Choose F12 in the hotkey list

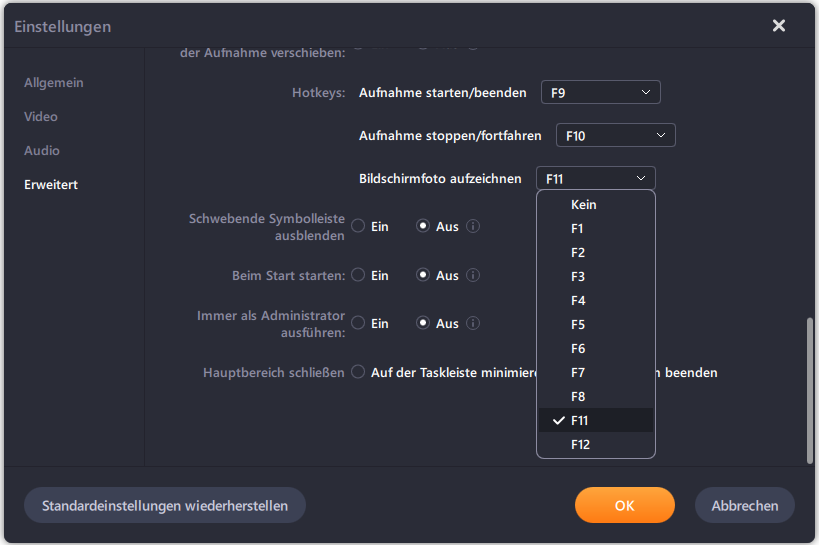pos(595,444)
